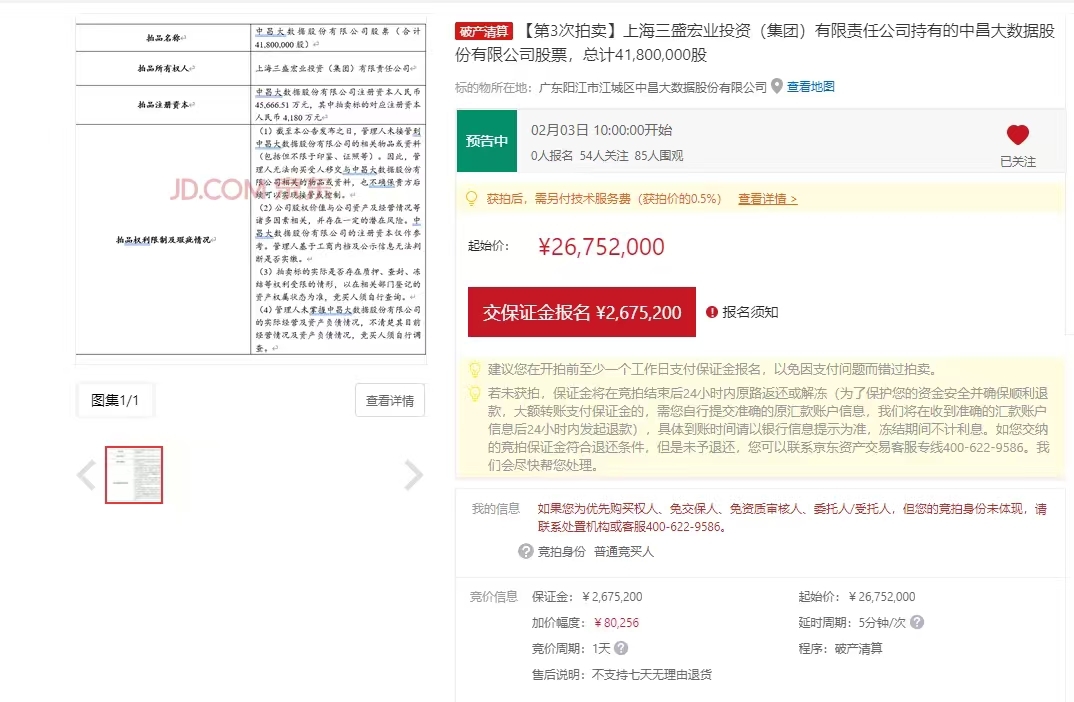Click the help icon next to 竞价周期
Screen dimensions: 1074x702
[x=621, y=648]
